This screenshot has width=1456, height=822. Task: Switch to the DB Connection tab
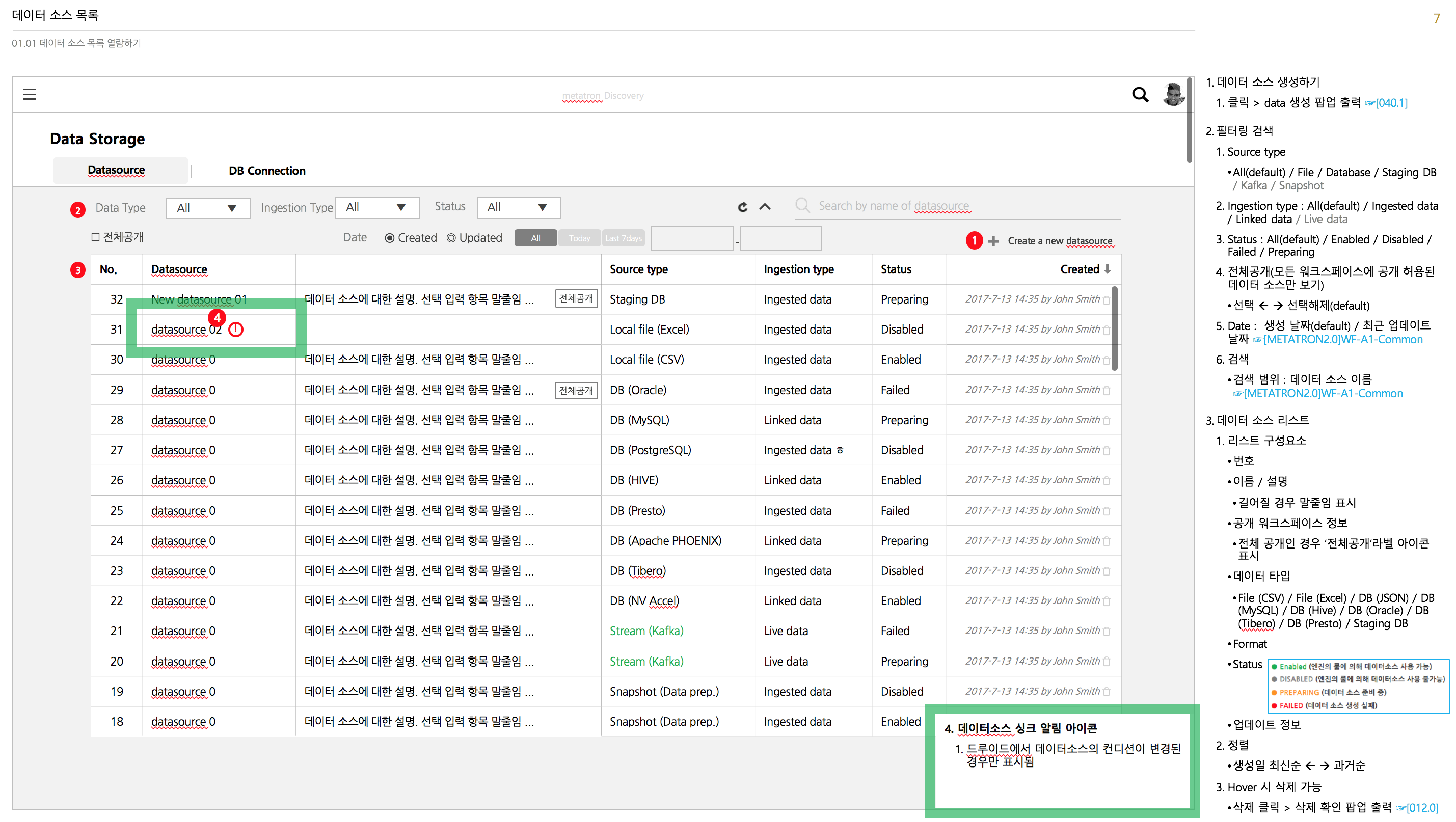[x=267, y=171]
